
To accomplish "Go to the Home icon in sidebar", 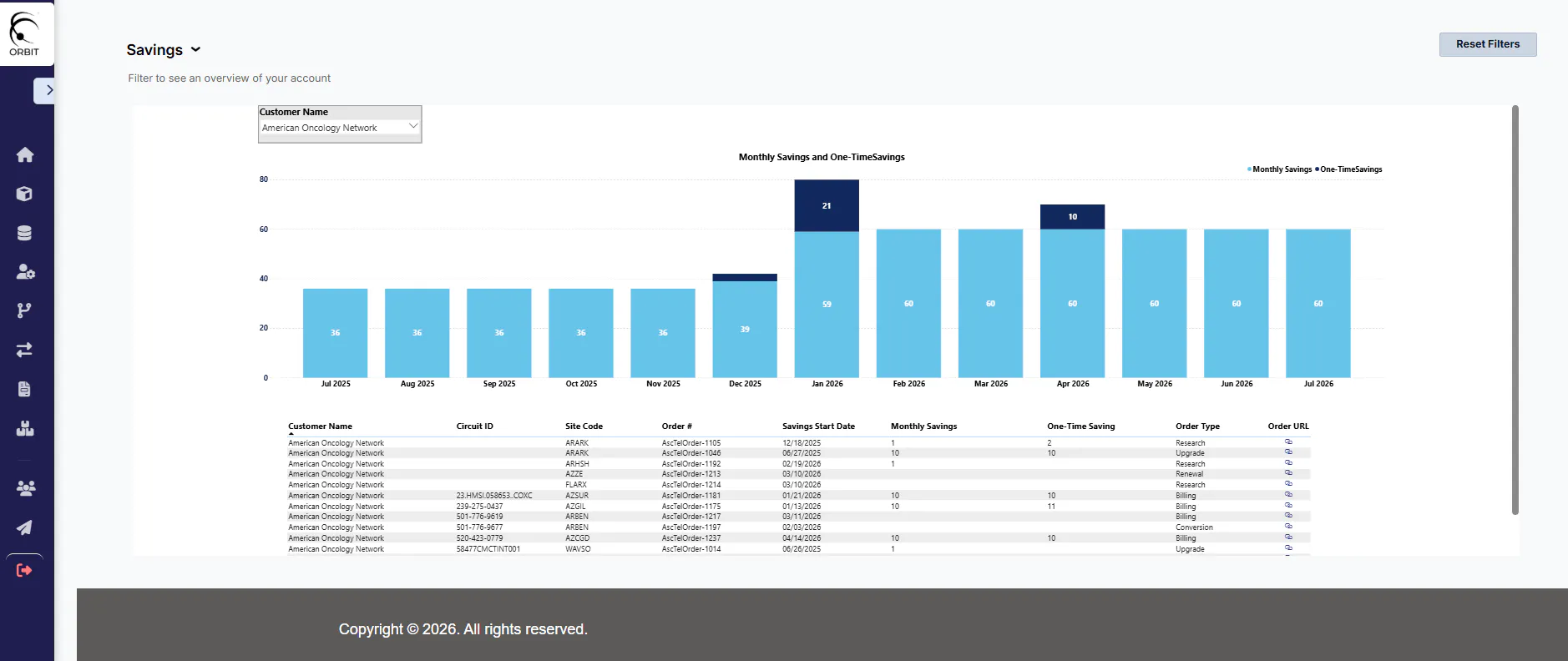I will click(25, 154).
